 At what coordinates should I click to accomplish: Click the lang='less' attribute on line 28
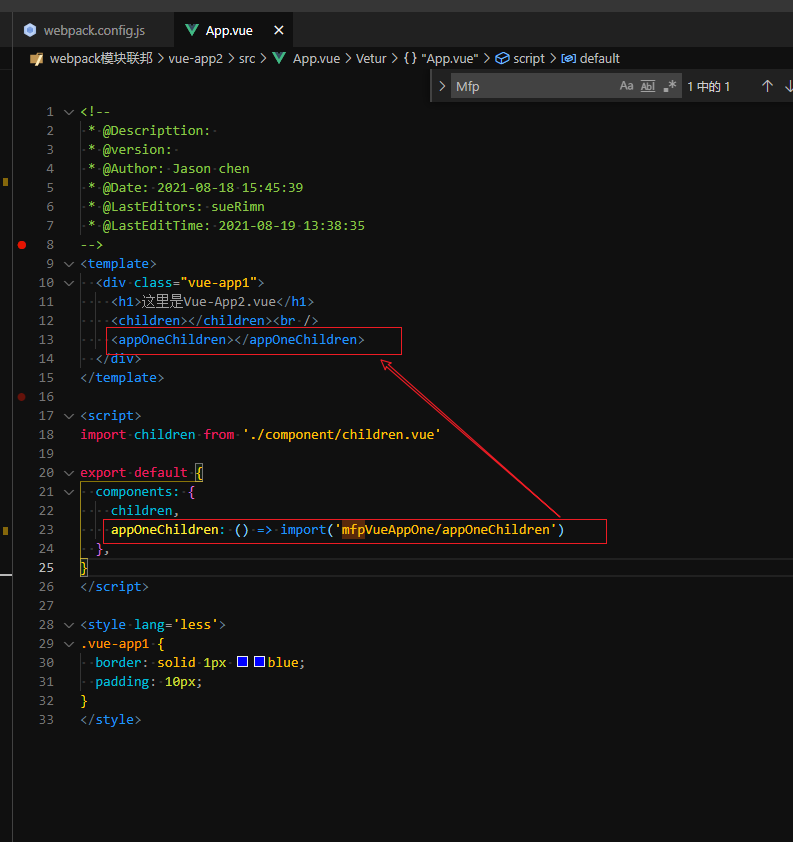176,625
